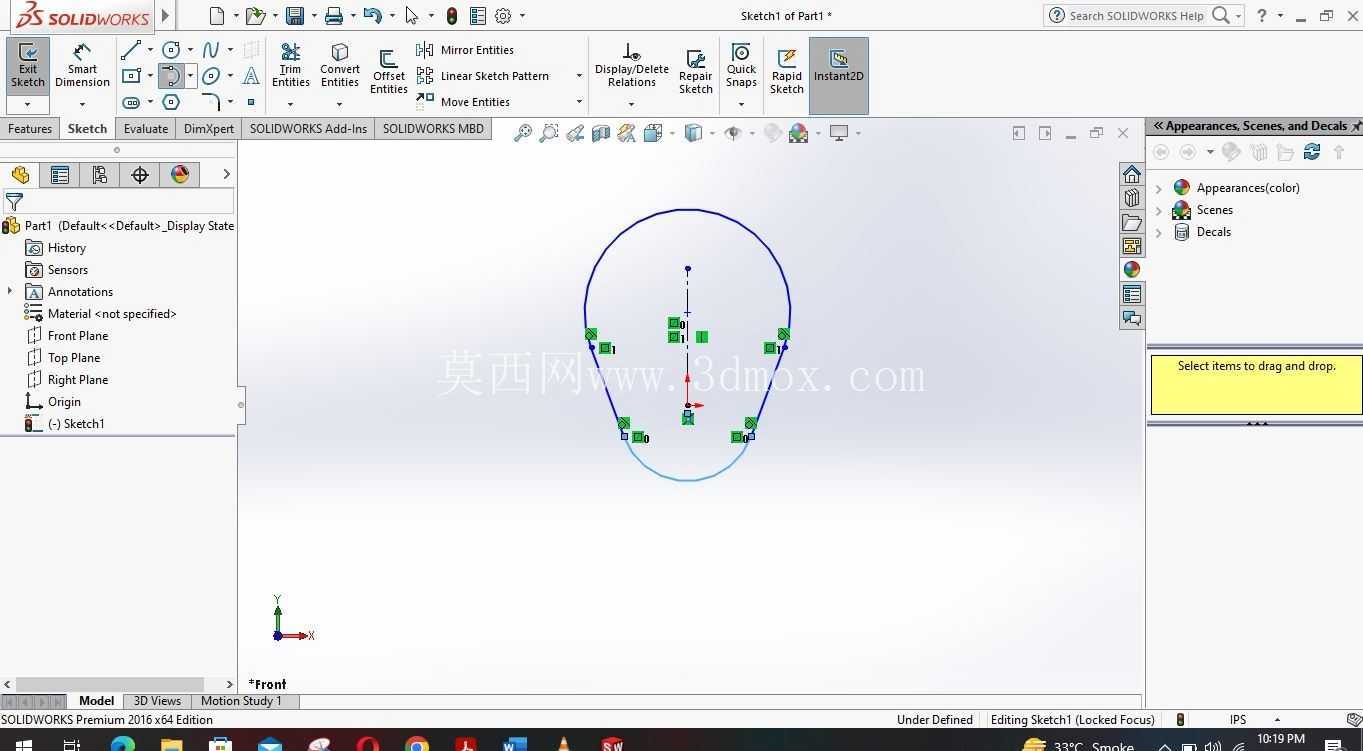Open DisplayManager tab icon
The width and height of the screenshot is (1363, 751).
(x=180, y=175)
